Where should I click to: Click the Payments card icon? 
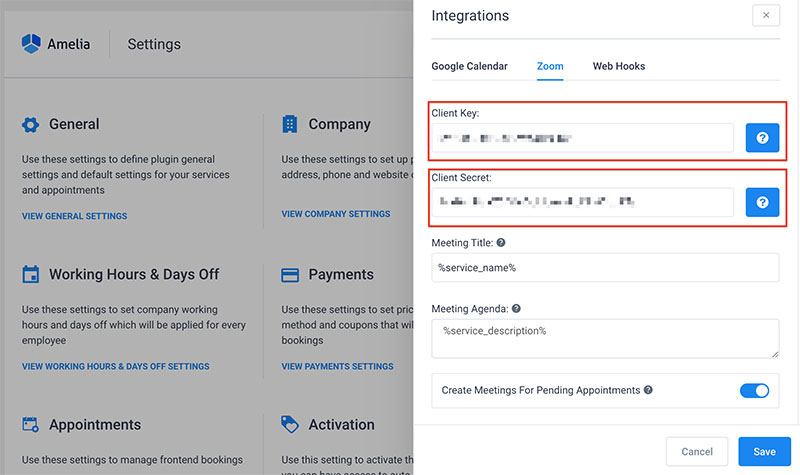290,275
